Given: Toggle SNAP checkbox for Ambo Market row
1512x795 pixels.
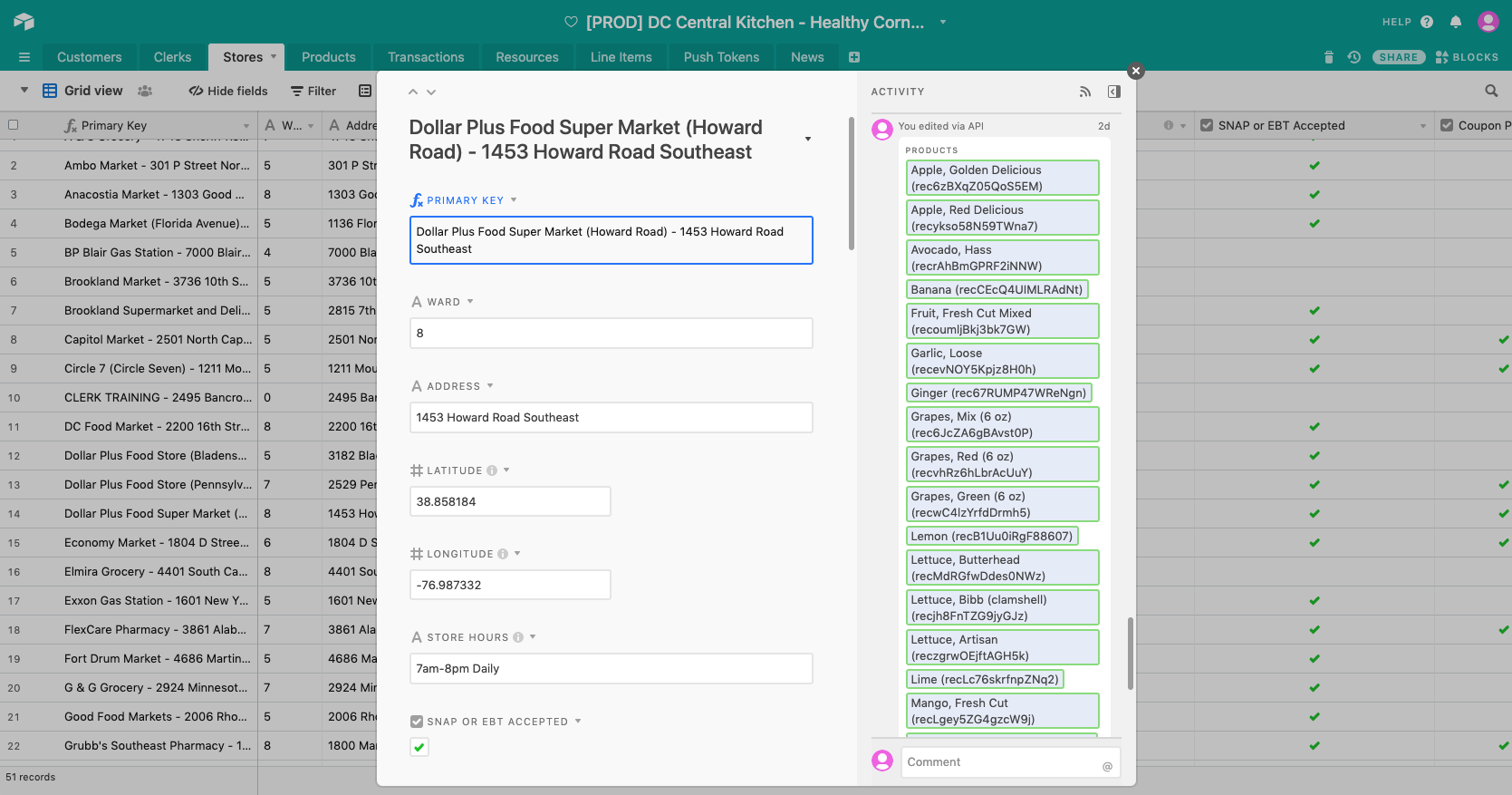Looking at the screenshot, I should [1315, 165].
